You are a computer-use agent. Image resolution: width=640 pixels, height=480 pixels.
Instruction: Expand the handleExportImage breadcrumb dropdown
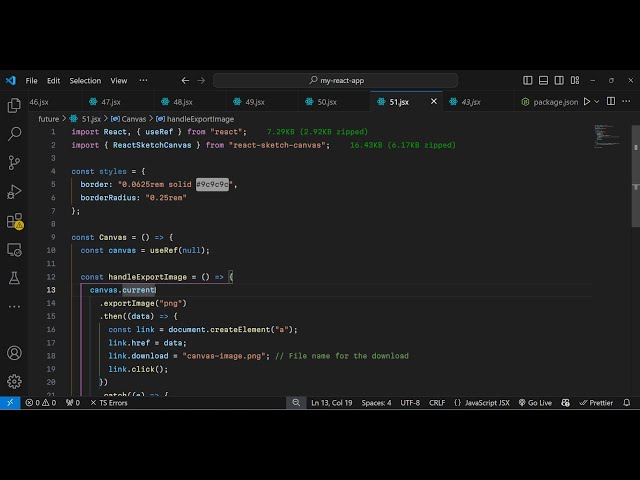(x=199, y=118)
